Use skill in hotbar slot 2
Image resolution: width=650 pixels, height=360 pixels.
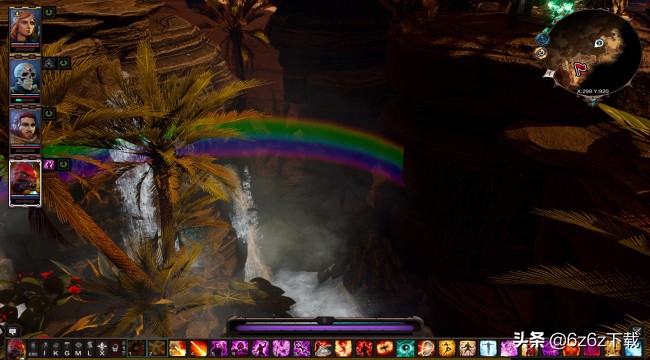pyautogui.click(x=157, y=348)
